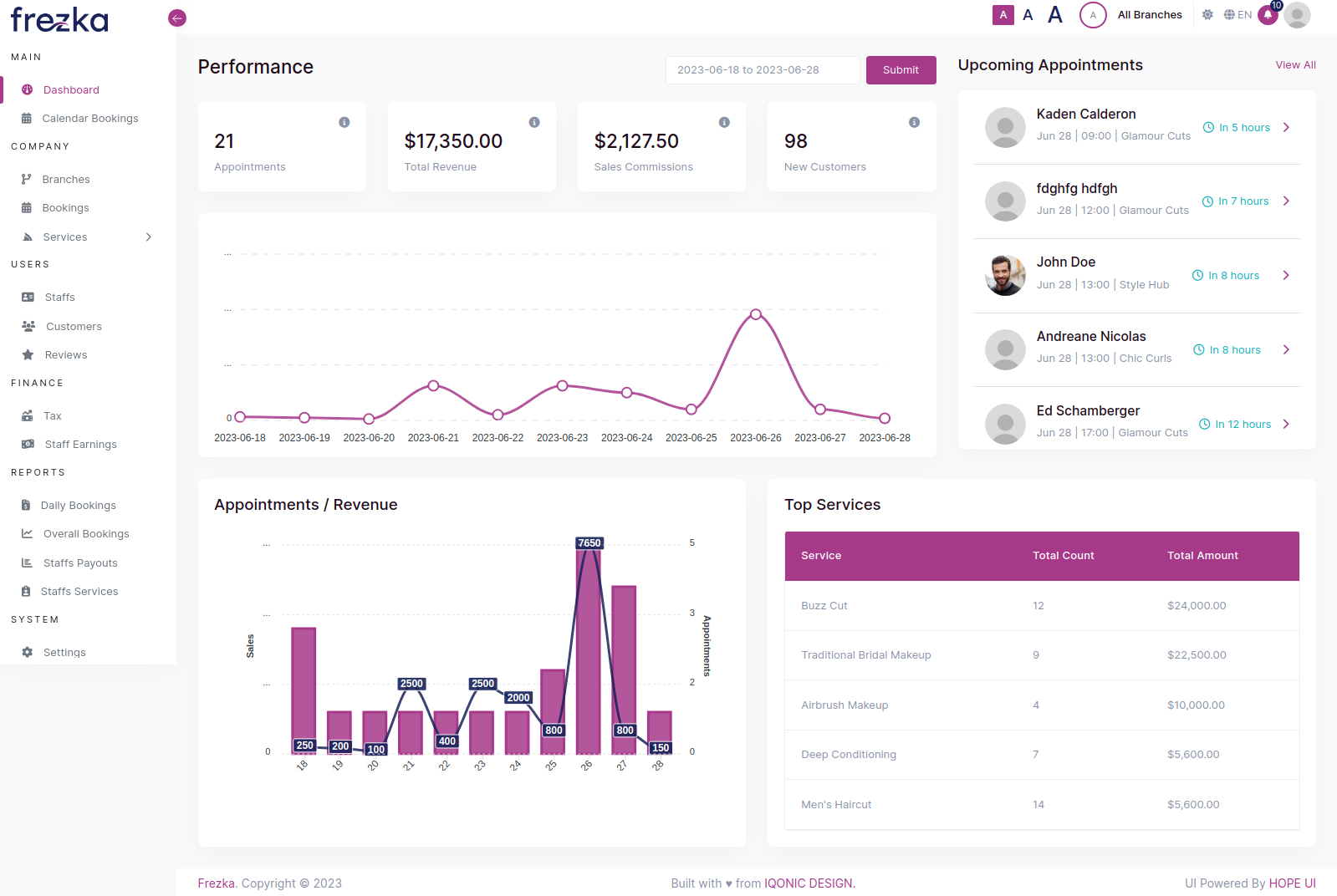Go to Dashboard menu item
Viewport: 1337px width, 896px height.
pos(71,89)
